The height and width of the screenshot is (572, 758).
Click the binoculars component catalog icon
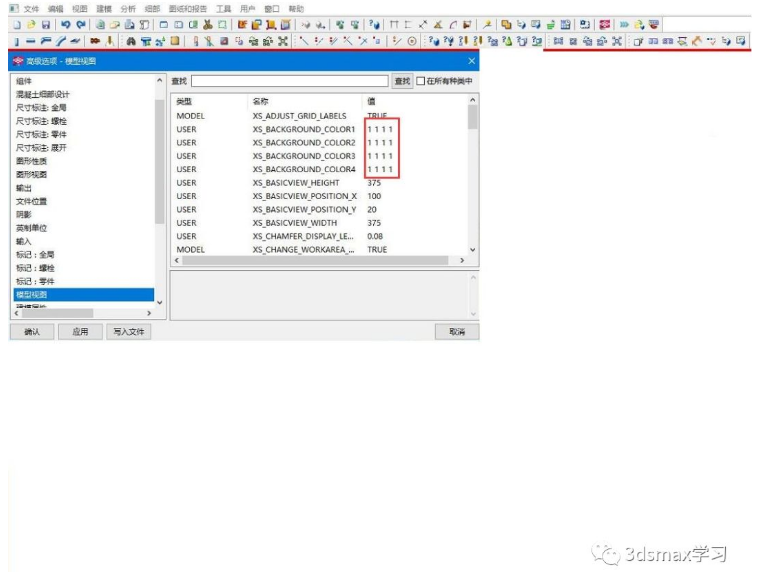coord(131,42)
